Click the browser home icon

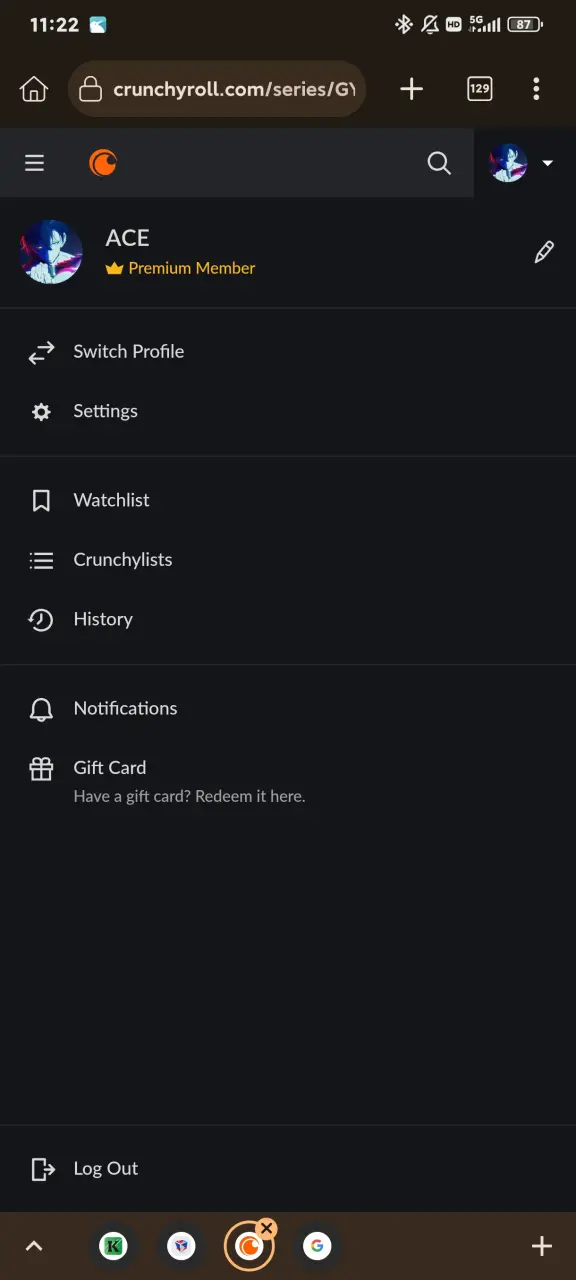pos(34,89)
